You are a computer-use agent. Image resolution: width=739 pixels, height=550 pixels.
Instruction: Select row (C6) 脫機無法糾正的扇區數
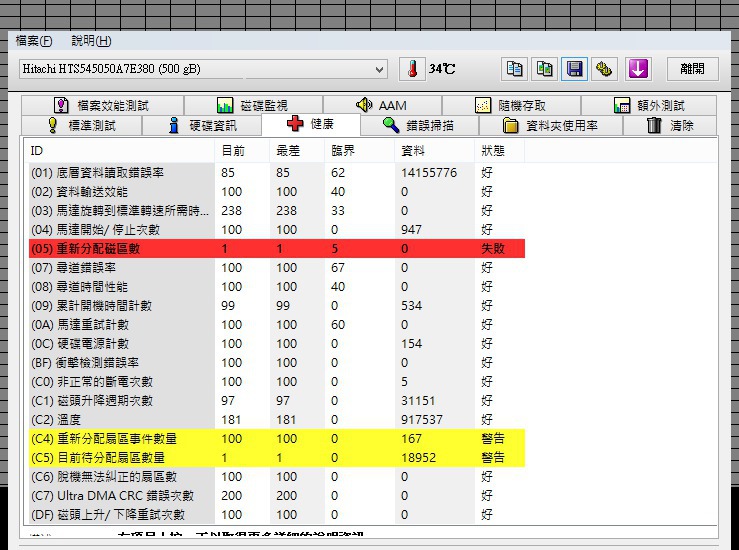click(x=277, y=476)
